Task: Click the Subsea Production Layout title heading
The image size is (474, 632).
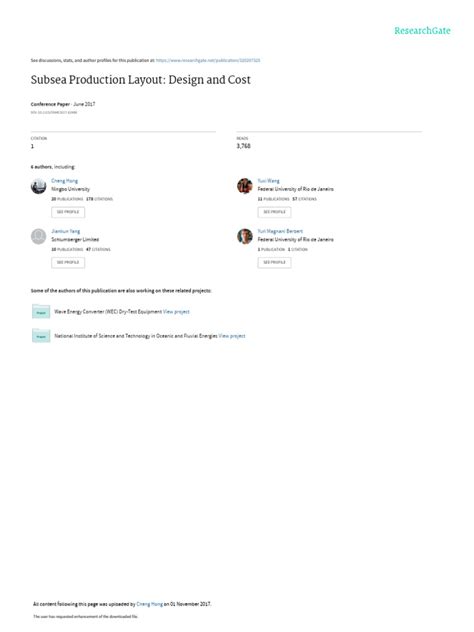Action: [x=141, y=80]
